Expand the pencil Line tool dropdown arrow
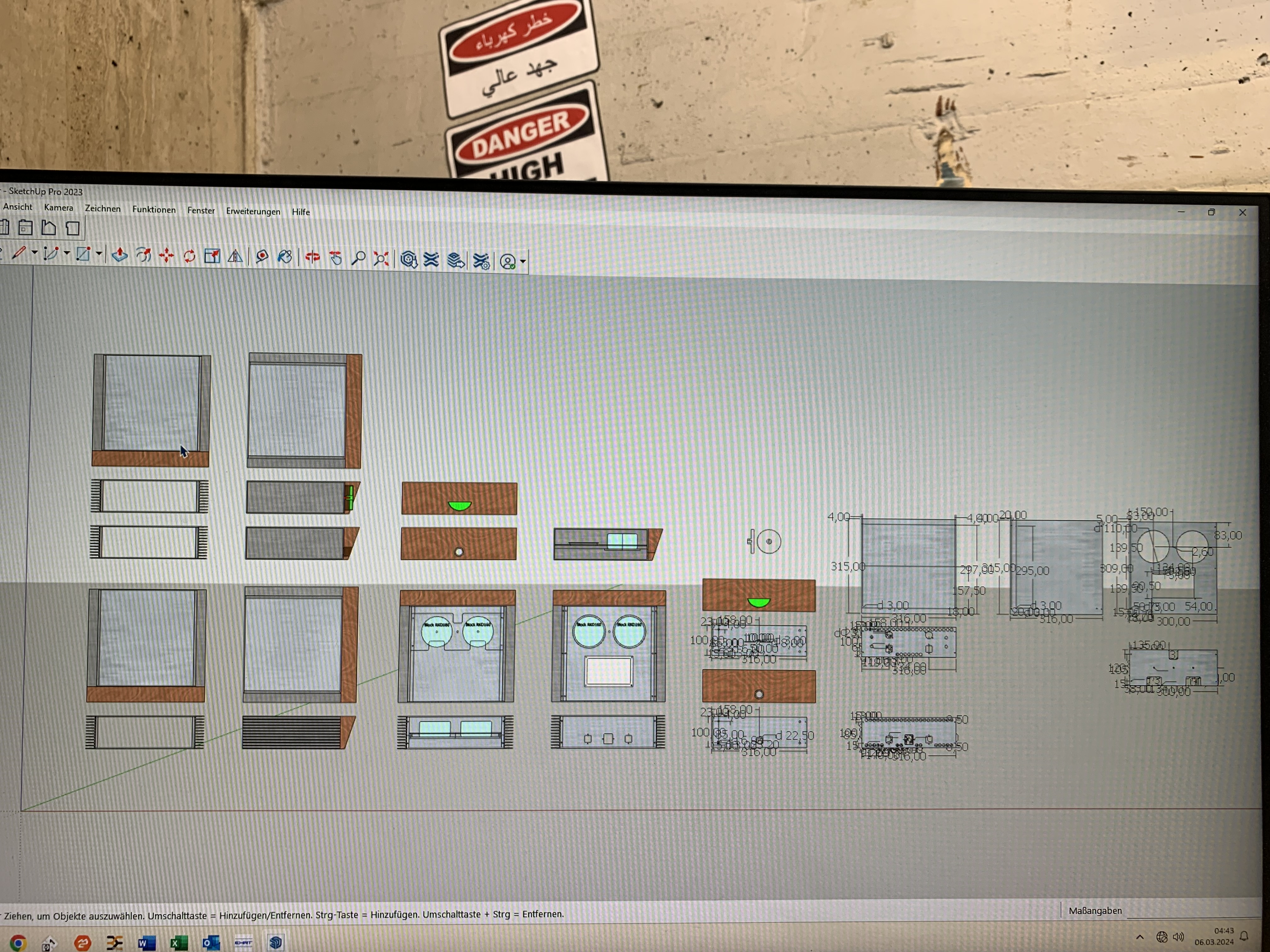This screenshot has width=1270, height=952. click(x=34, y=253)
